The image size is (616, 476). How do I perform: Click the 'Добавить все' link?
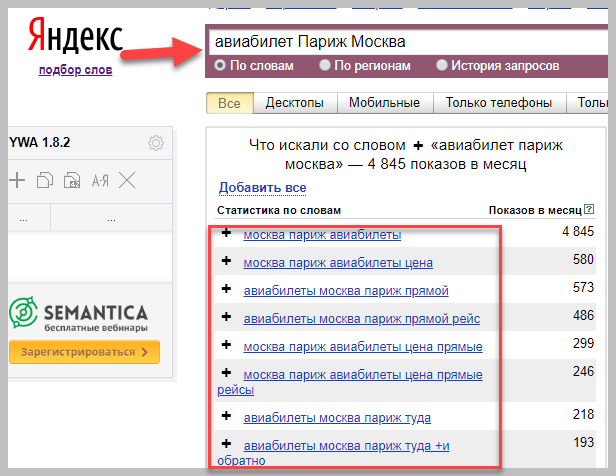click(262, 188)
